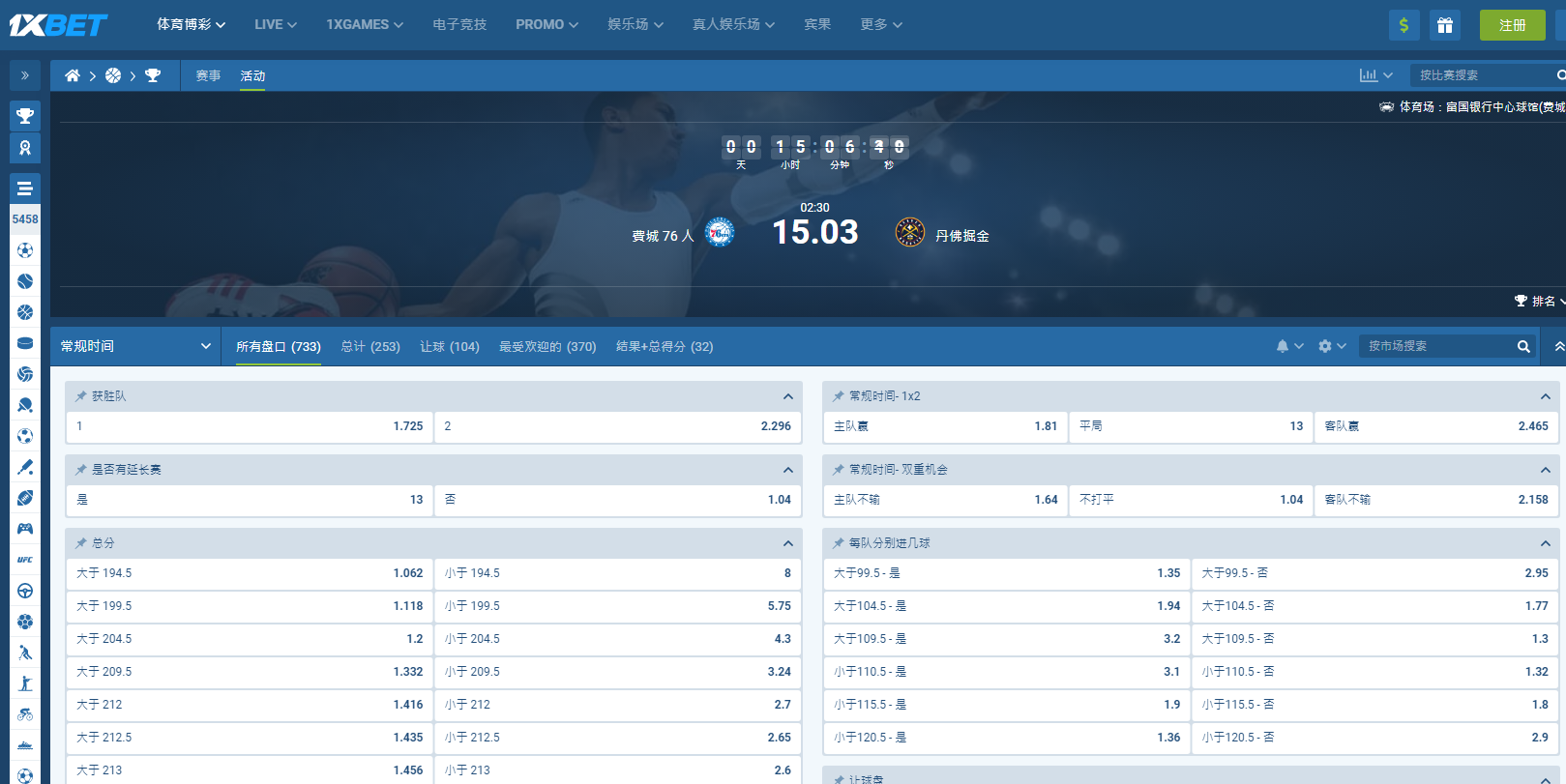Click the green dollar sign icon
Viewport: 1566px width, 784px height.
click(x=1403, y=25)
